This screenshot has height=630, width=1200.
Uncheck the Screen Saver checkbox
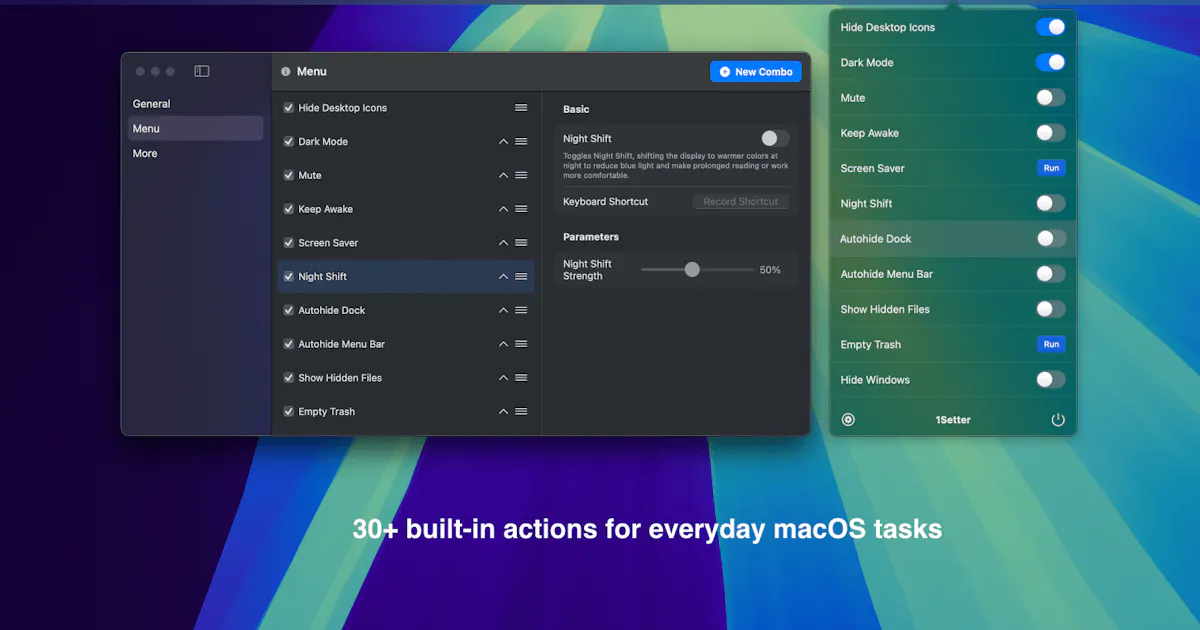tap(289, 243)
